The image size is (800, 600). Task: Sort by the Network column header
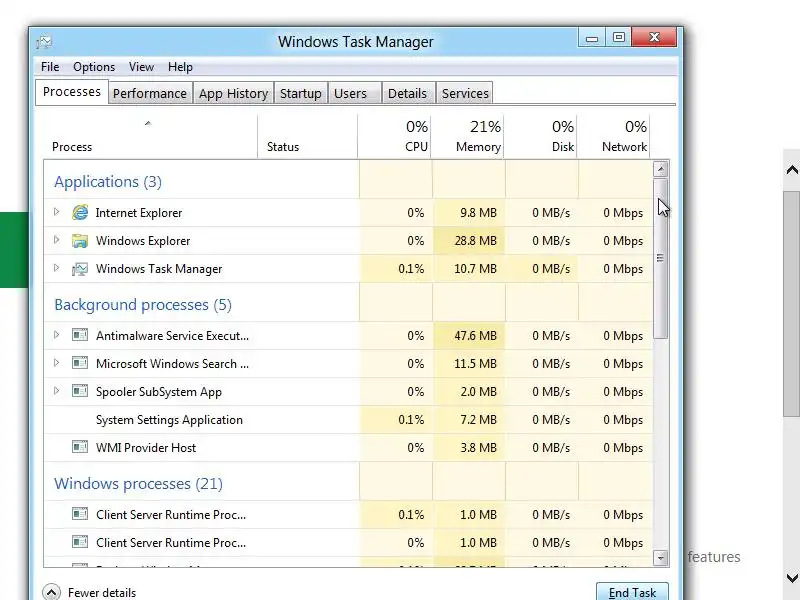click(614, 137)
